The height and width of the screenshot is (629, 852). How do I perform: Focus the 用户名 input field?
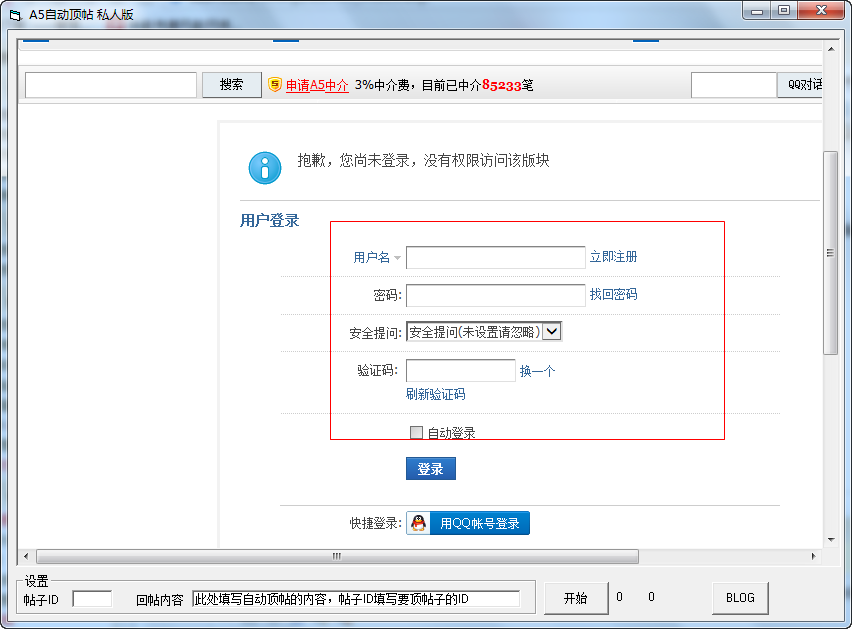coord(496,257)
